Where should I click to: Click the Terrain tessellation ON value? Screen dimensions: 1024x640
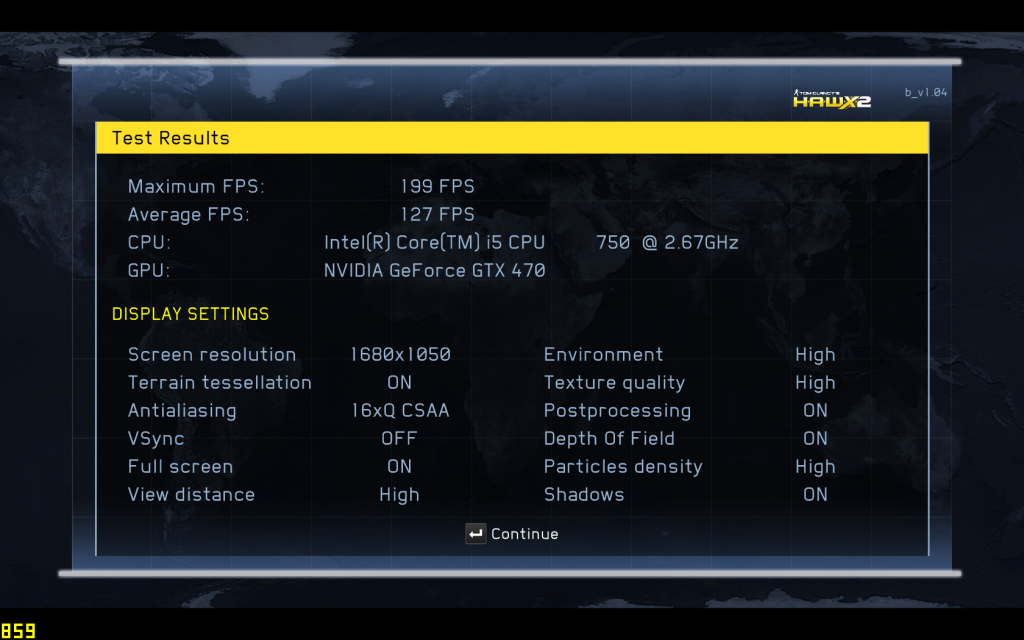click(x=399, y=383)
